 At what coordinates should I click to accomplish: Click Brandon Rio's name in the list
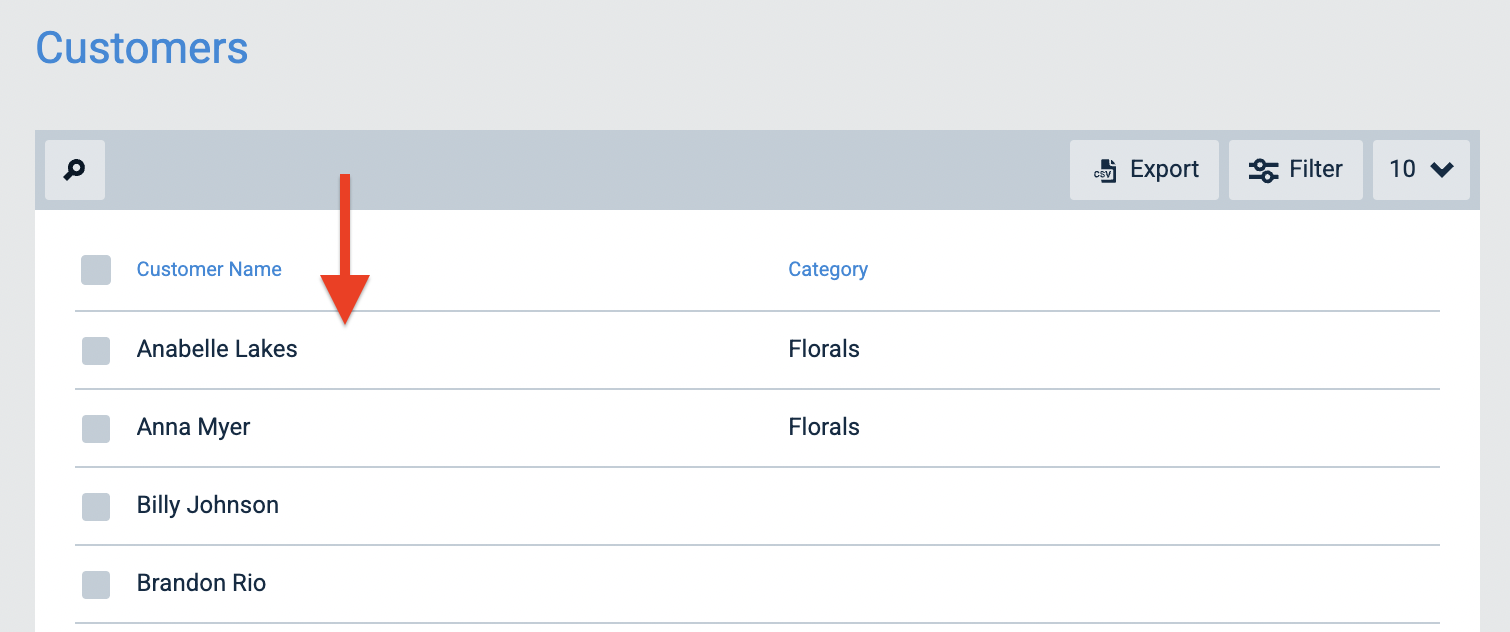click(x=201, y=583)
